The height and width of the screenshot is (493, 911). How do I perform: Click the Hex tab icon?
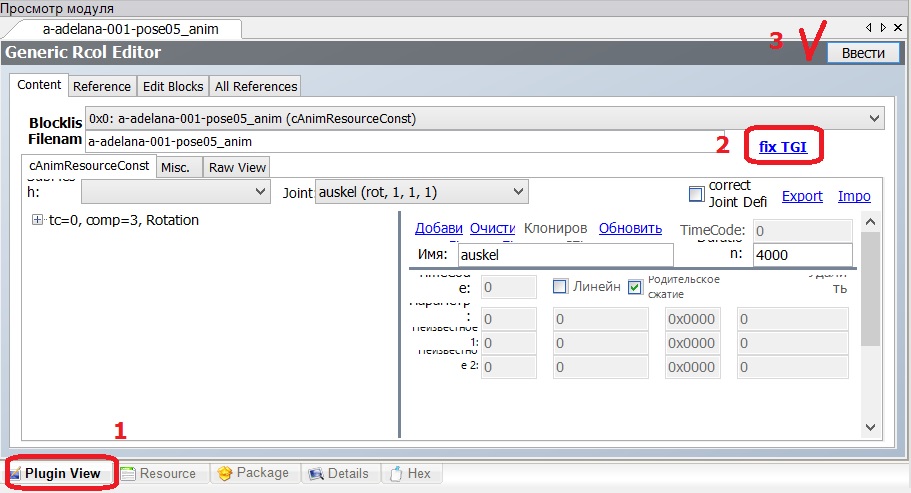point(397,473)
